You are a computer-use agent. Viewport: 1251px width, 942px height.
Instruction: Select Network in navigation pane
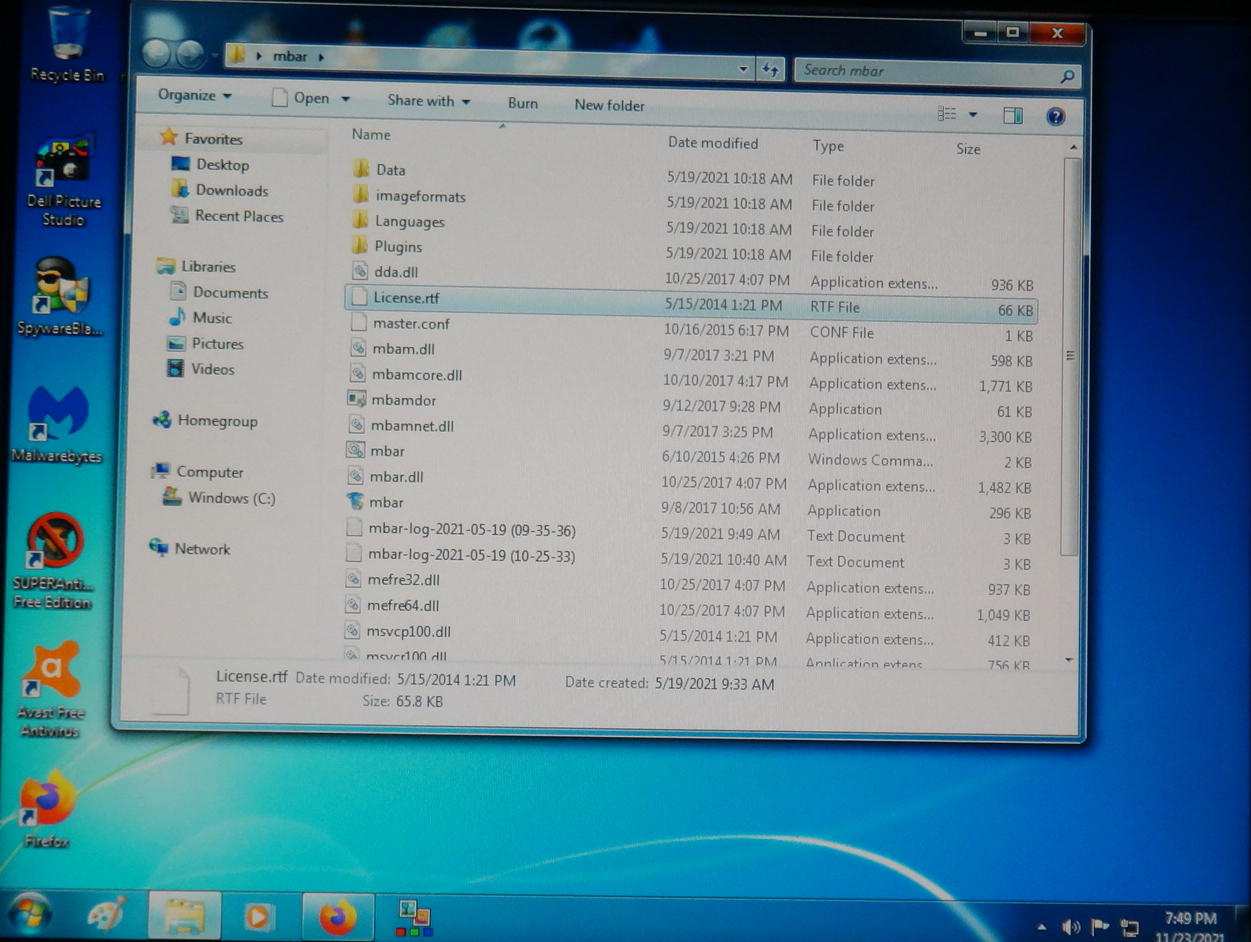point(189,548)
